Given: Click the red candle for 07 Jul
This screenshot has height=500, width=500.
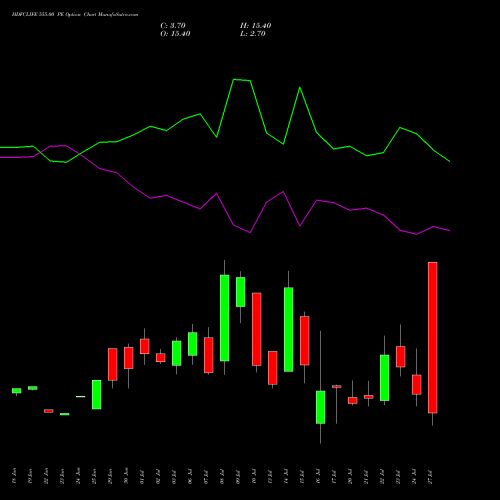Looking at the screenshot, I should tap(209, 355).
